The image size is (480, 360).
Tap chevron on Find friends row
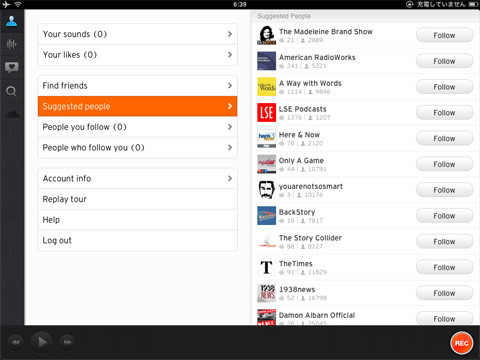(230, 86)
